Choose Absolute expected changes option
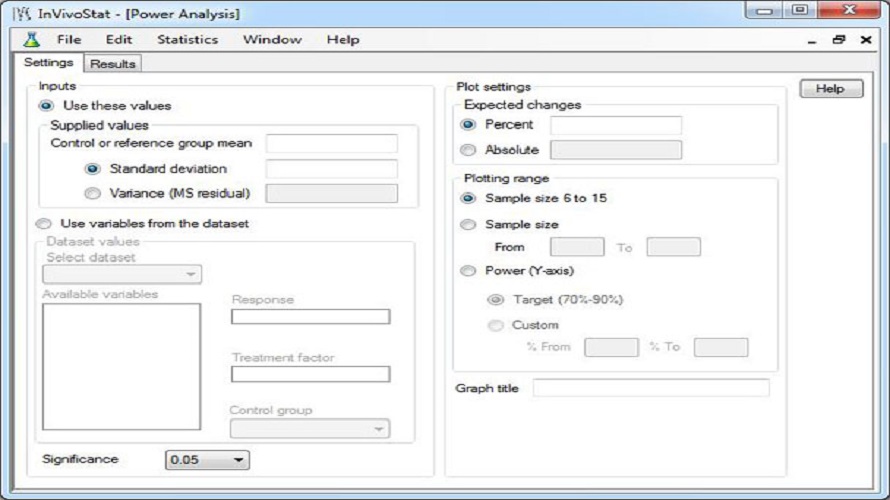 click(x=468, y=150)
